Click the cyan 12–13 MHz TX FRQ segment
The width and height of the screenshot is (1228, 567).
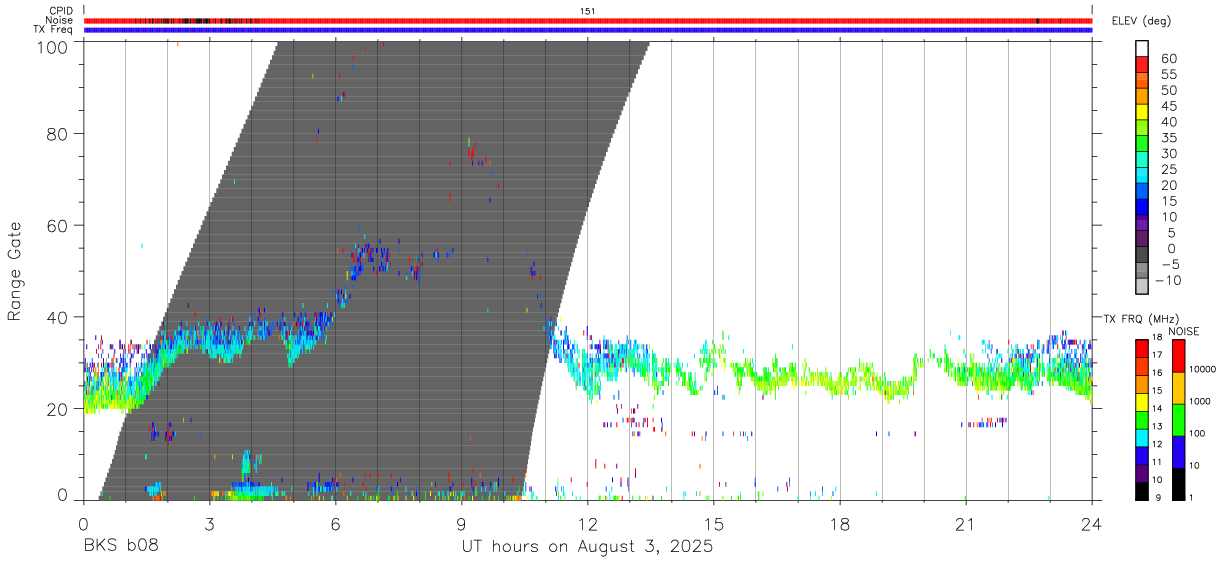(1142, 436)
